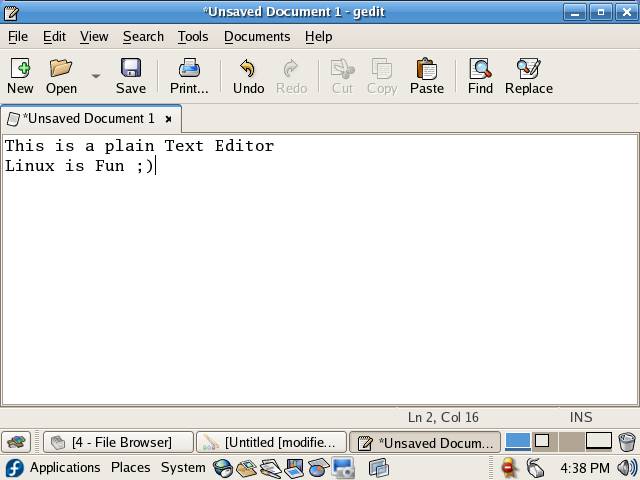Expand the Places panel menu
640x480 pixels.
coord(130,467)
